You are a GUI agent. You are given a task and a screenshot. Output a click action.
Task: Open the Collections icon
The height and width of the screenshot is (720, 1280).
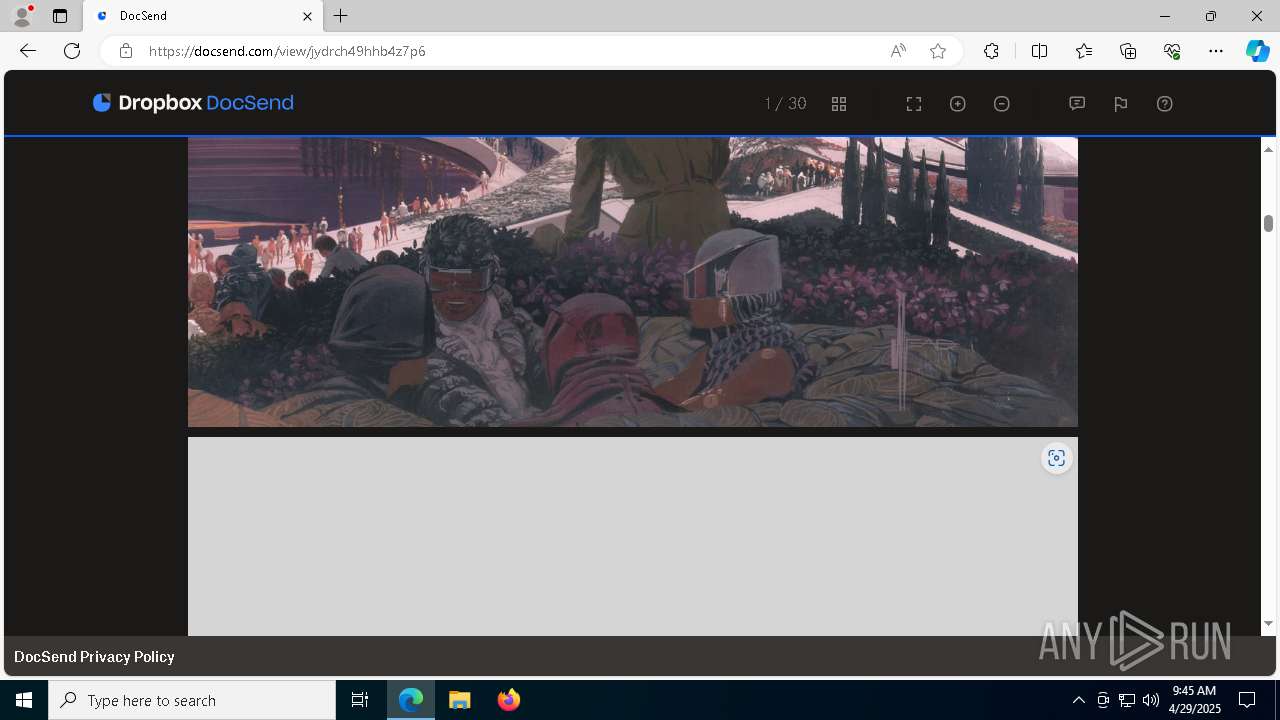[1128, 51]
